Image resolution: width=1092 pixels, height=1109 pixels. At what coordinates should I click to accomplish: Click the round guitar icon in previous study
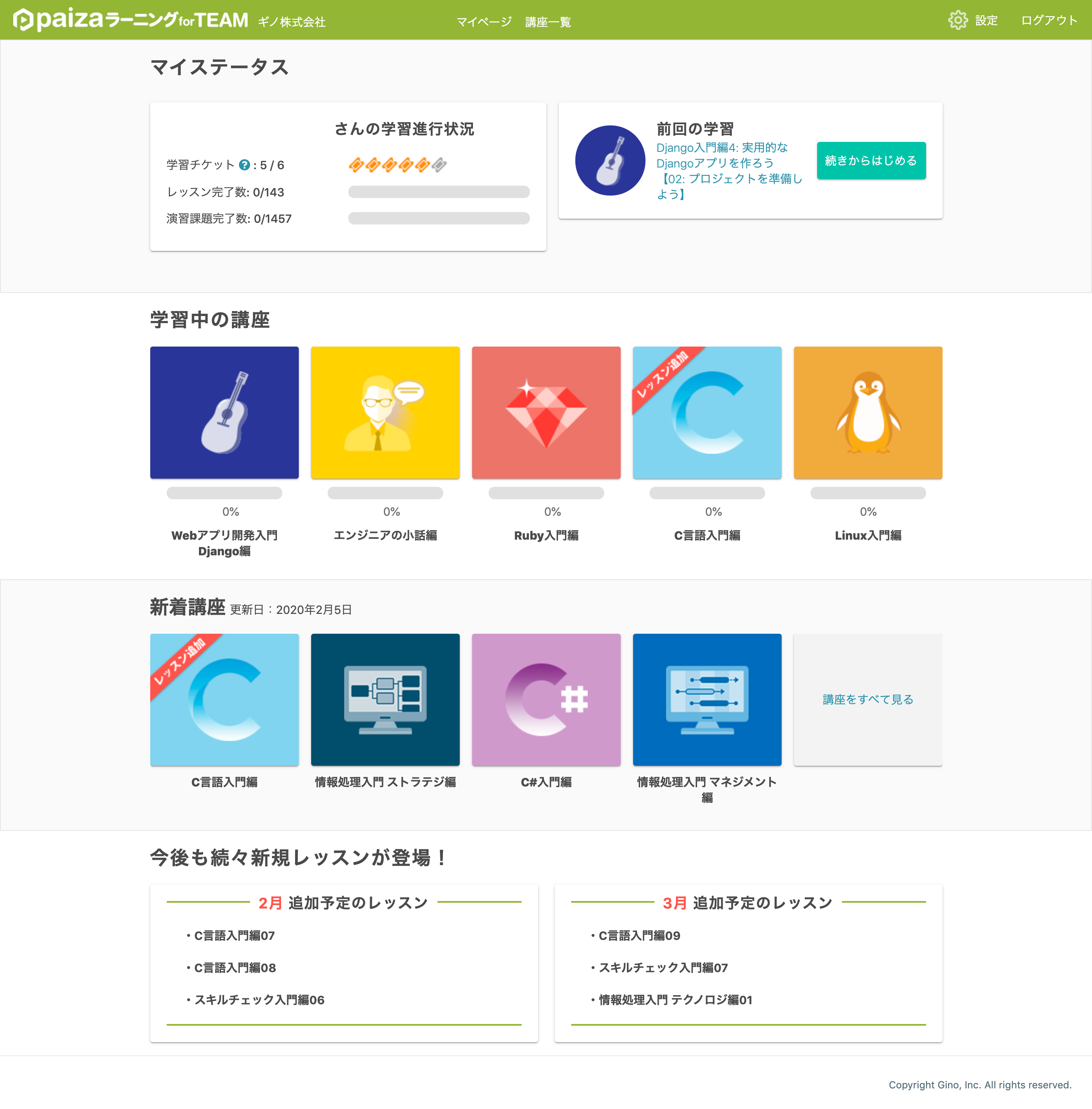pos(610,160)
